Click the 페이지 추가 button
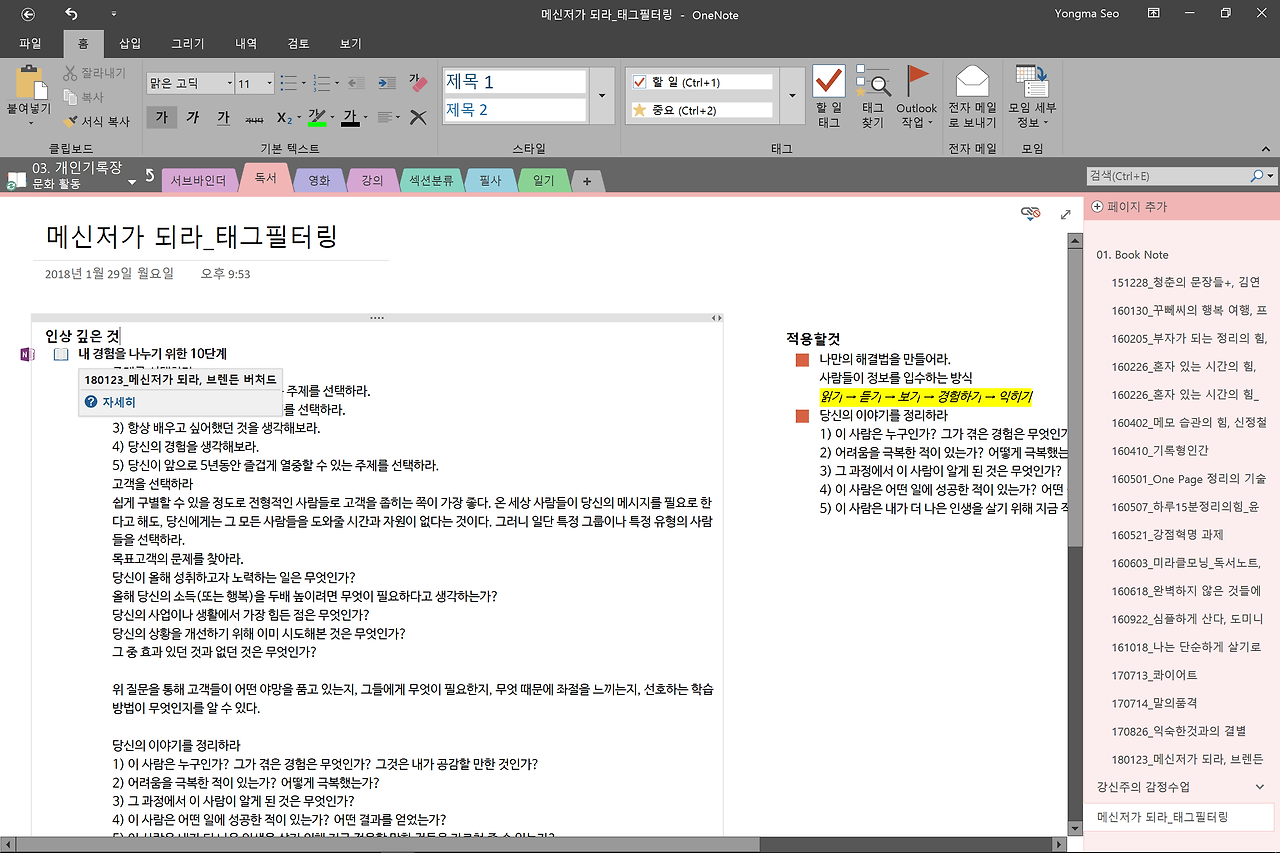 [x=1130, y=207]
